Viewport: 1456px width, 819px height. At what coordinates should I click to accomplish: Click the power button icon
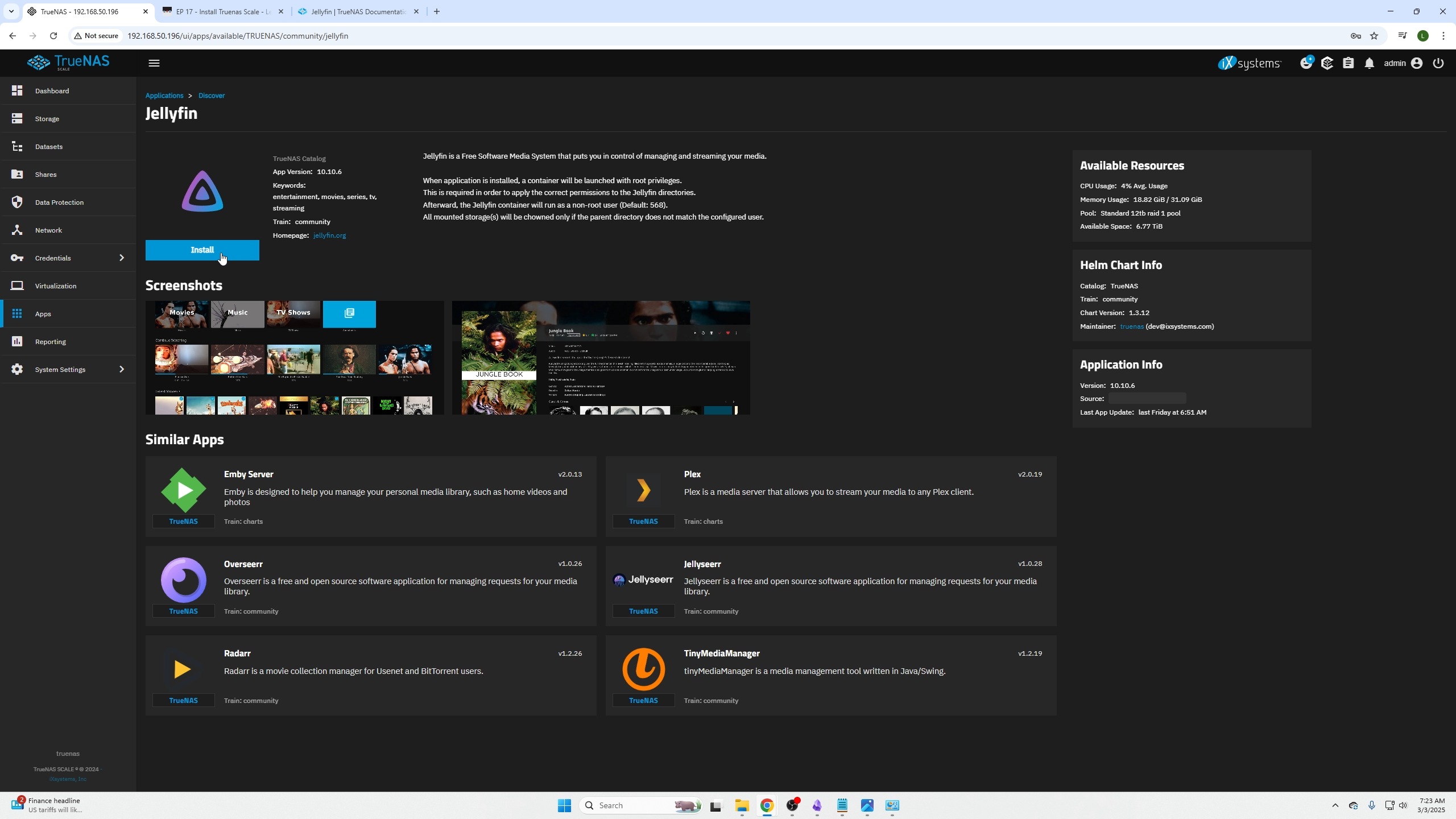point(1438,63)
